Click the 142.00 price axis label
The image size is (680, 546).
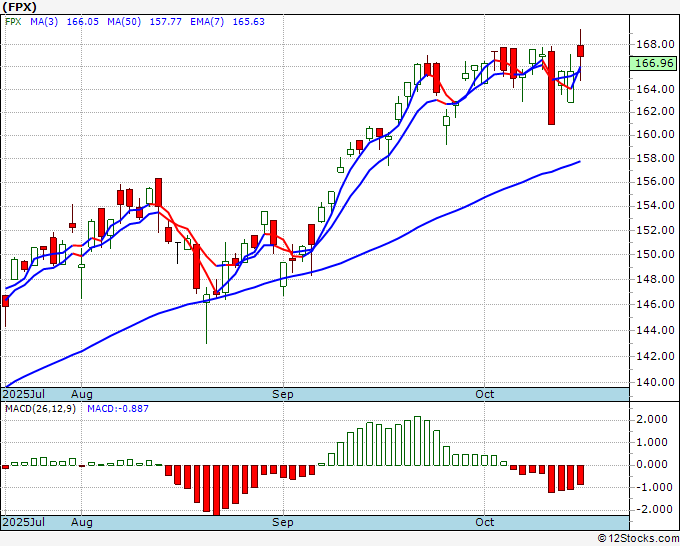tap(655, 356)
